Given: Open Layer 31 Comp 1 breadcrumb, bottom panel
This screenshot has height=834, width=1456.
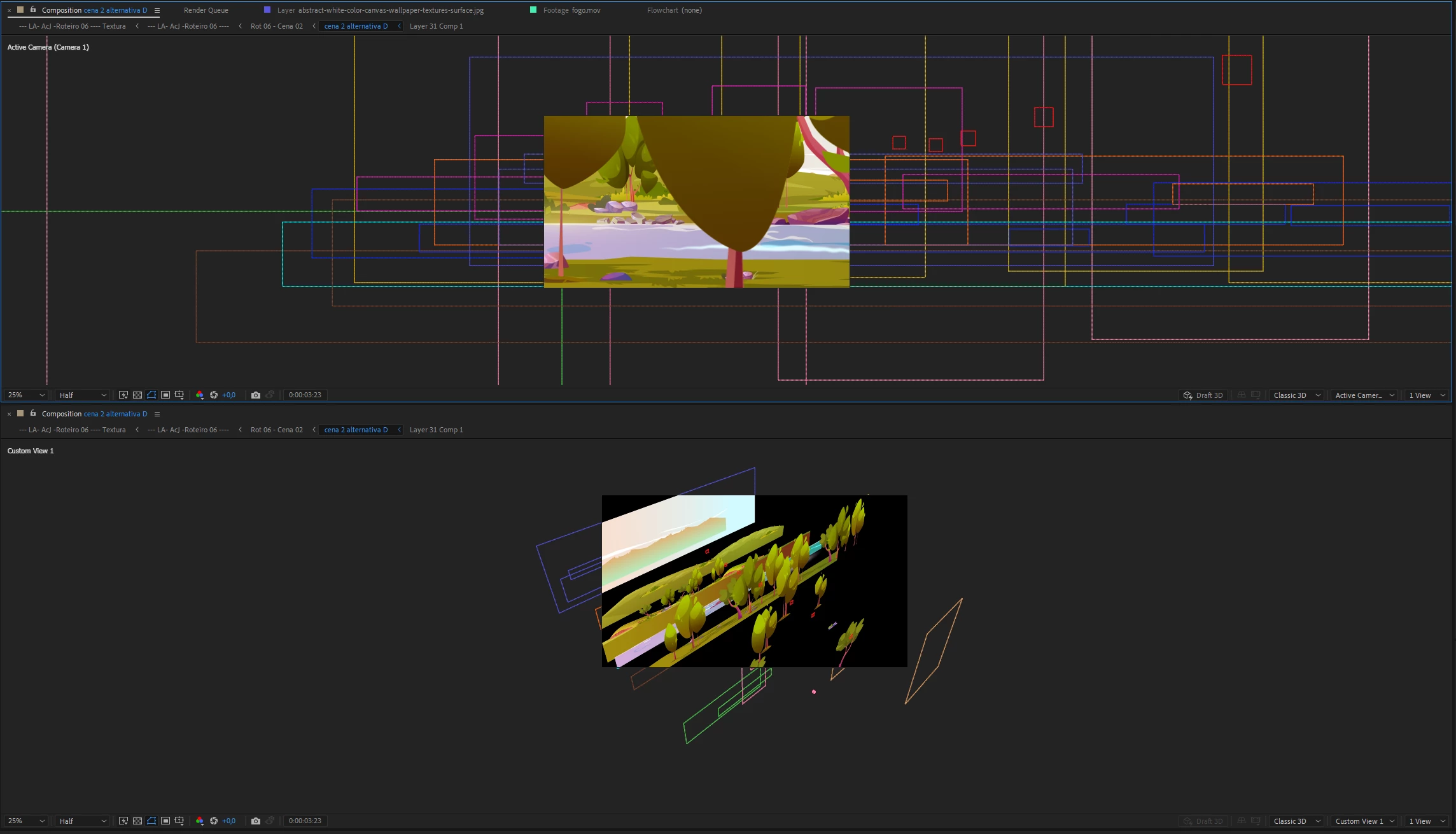Looking at the screenshot, I should 436,430.
